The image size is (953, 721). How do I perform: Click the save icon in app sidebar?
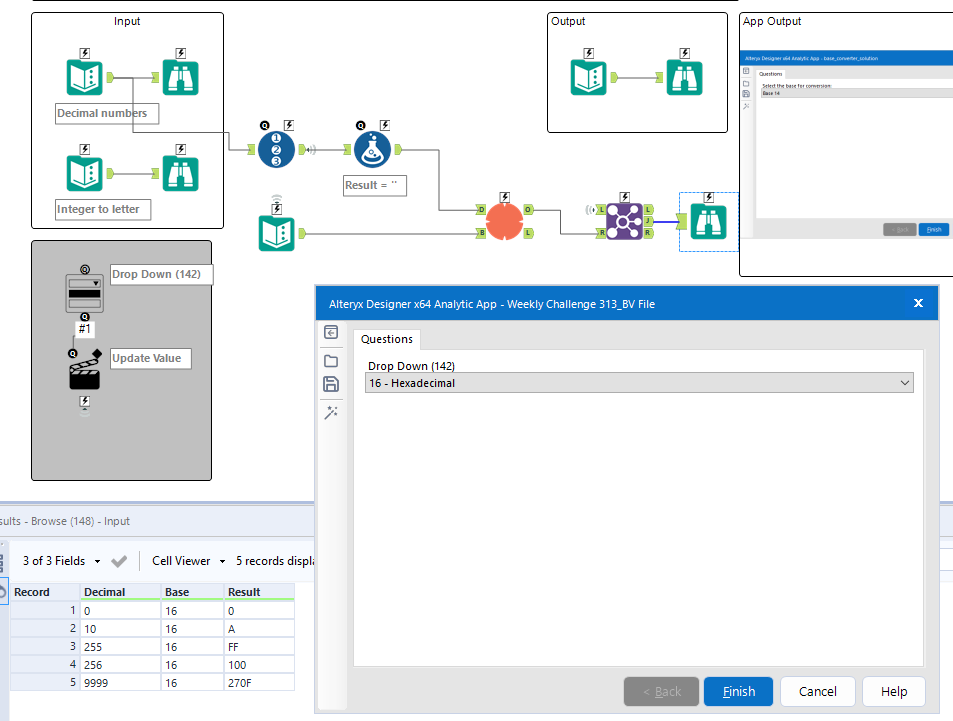tap(331, 384)
